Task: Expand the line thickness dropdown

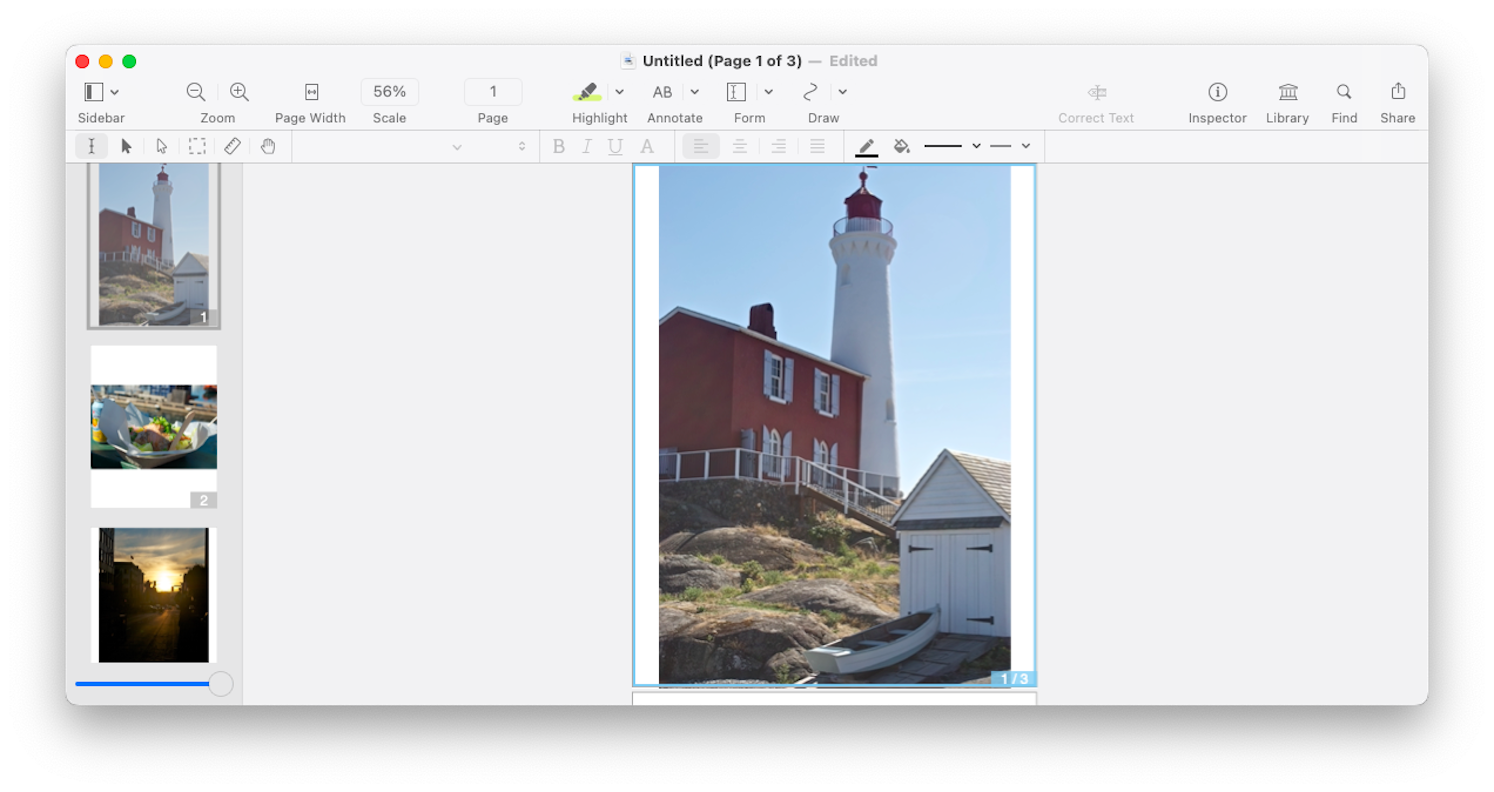Action: (977, 145)
